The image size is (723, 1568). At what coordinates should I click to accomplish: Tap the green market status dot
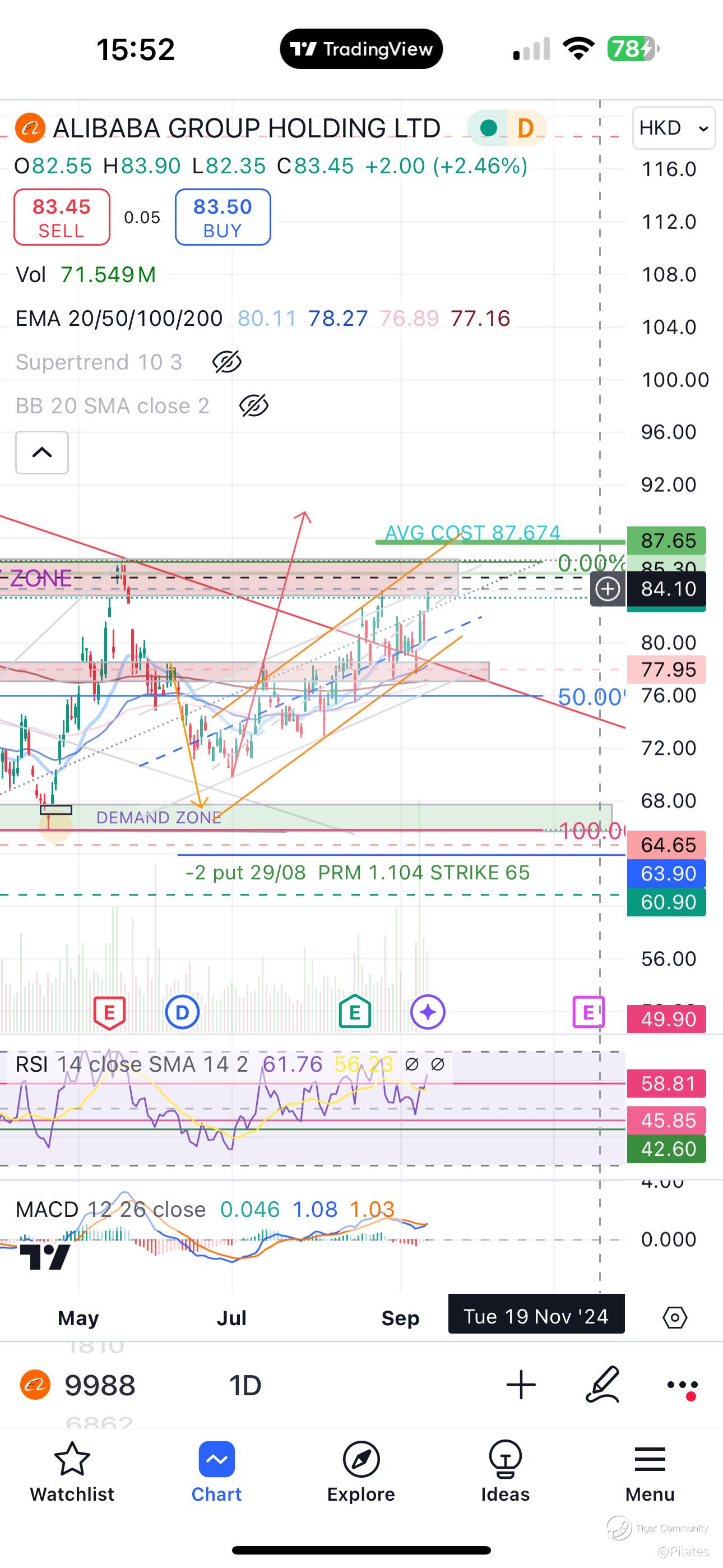click(488, 128)
